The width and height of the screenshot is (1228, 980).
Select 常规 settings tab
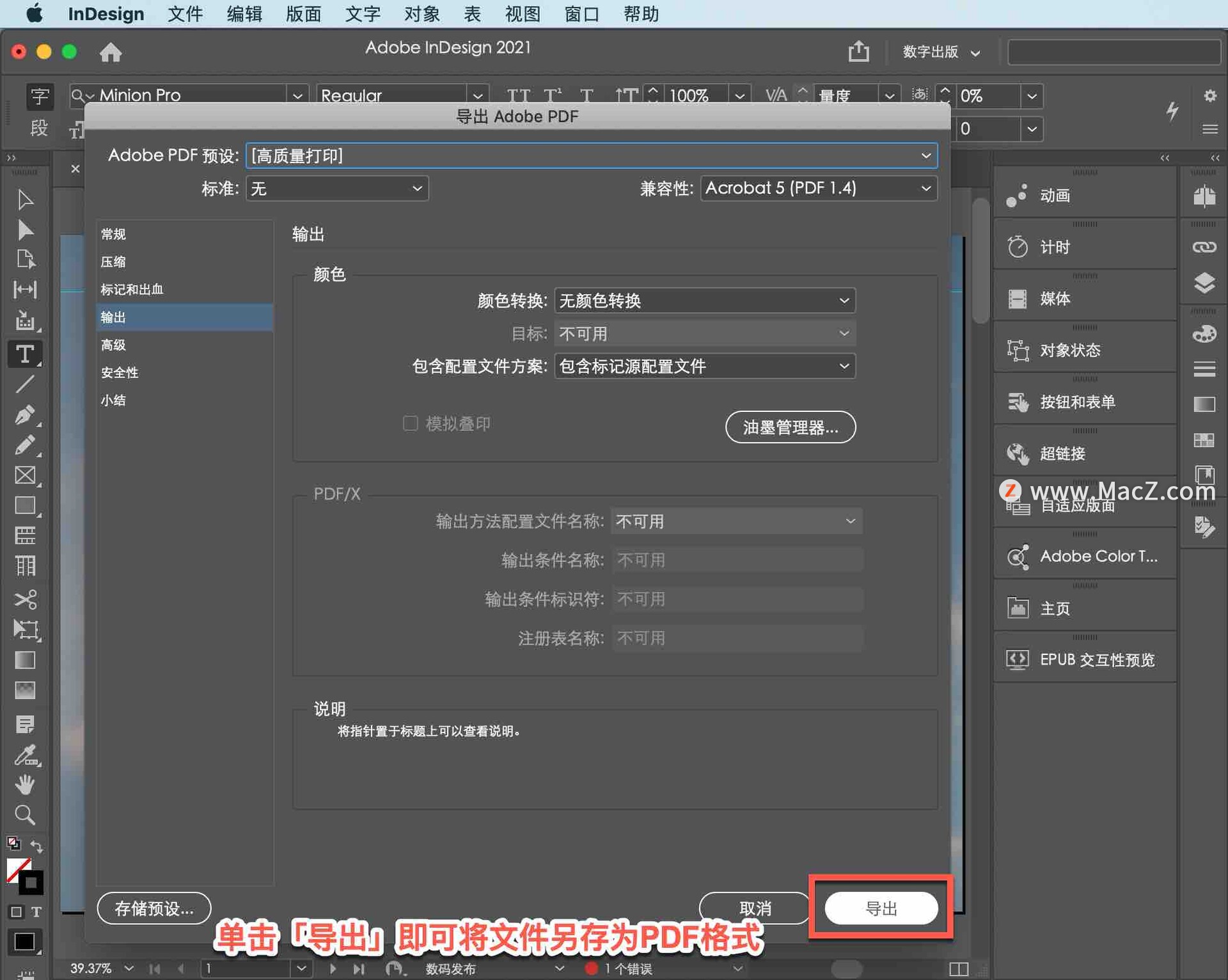pos(113,235)
